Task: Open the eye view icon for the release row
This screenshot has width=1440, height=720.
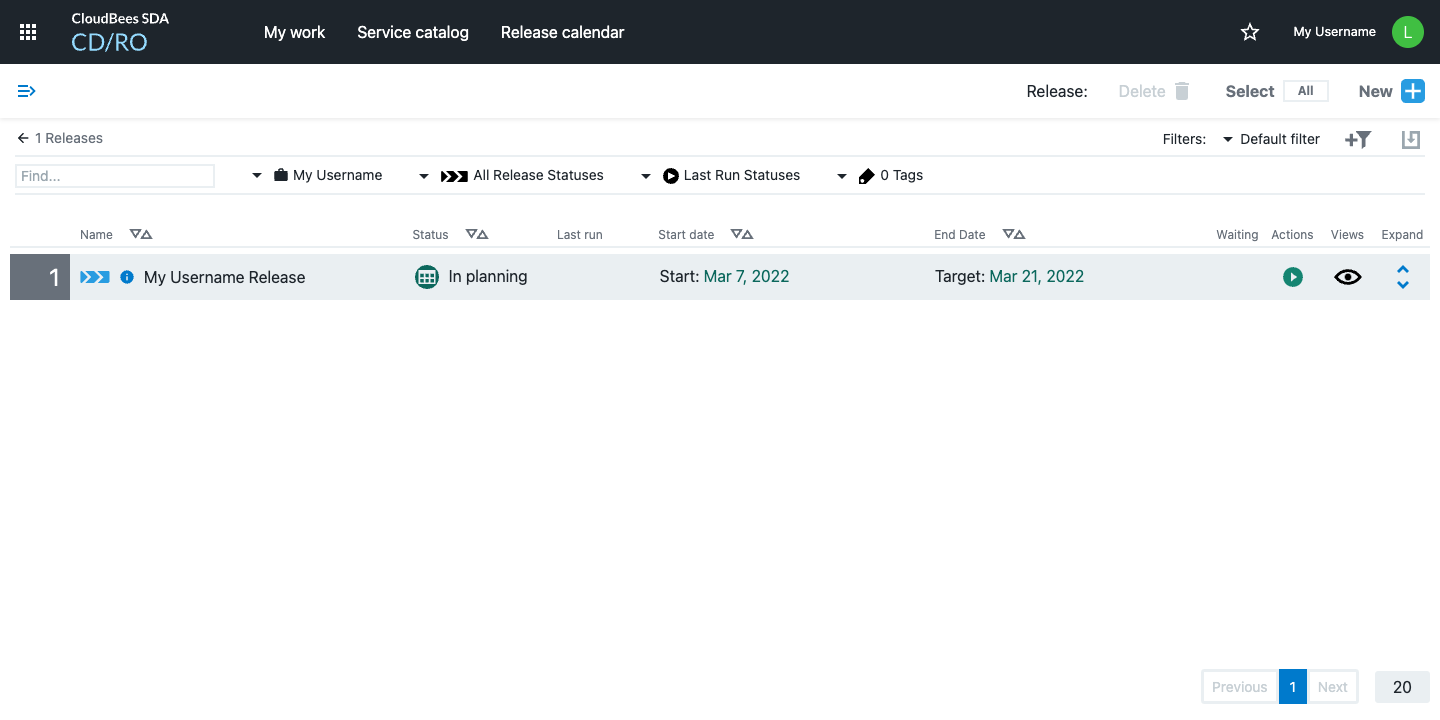Action: (x=1347, y=277)
